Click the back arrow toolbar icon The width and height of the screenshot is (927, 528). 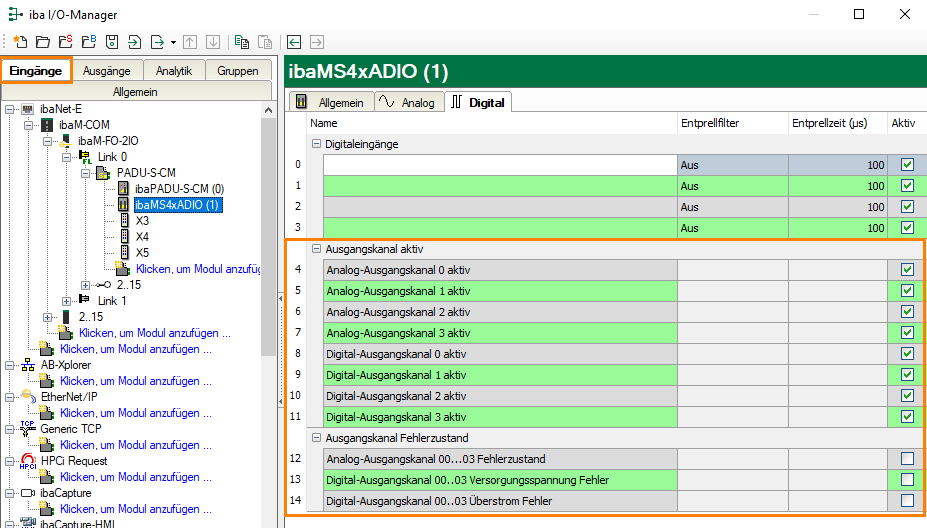[x=294, y=42]
